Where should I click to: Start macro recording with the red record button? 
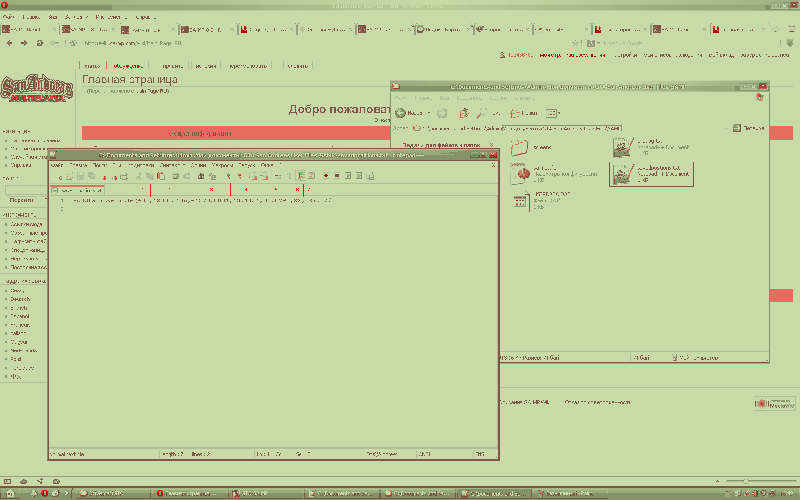point(325,176)
